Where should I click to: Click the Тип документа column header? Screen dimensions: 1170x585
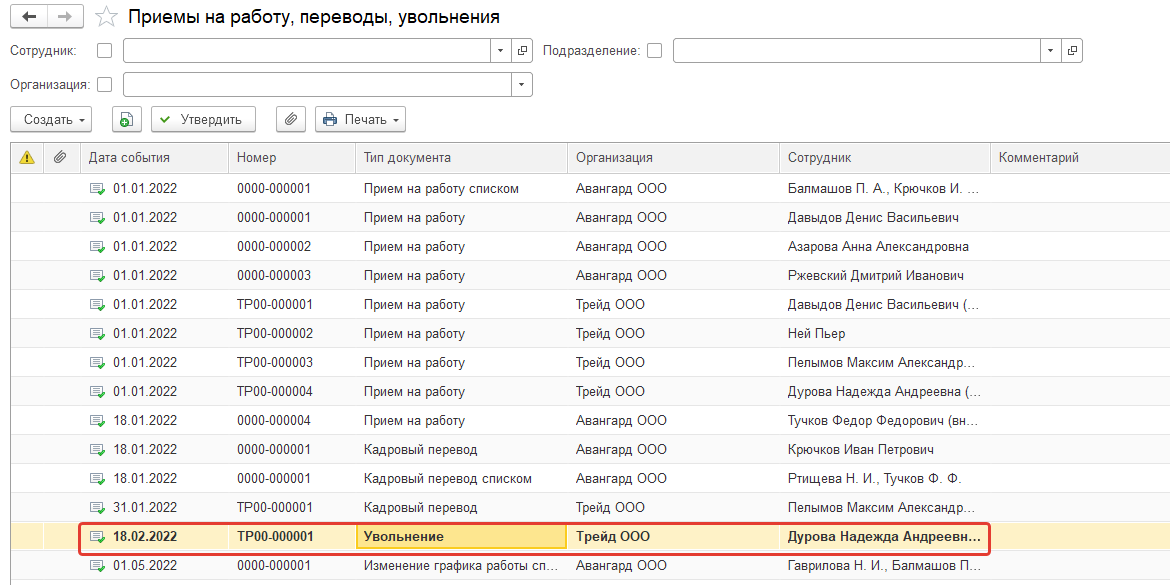[407, 157]
